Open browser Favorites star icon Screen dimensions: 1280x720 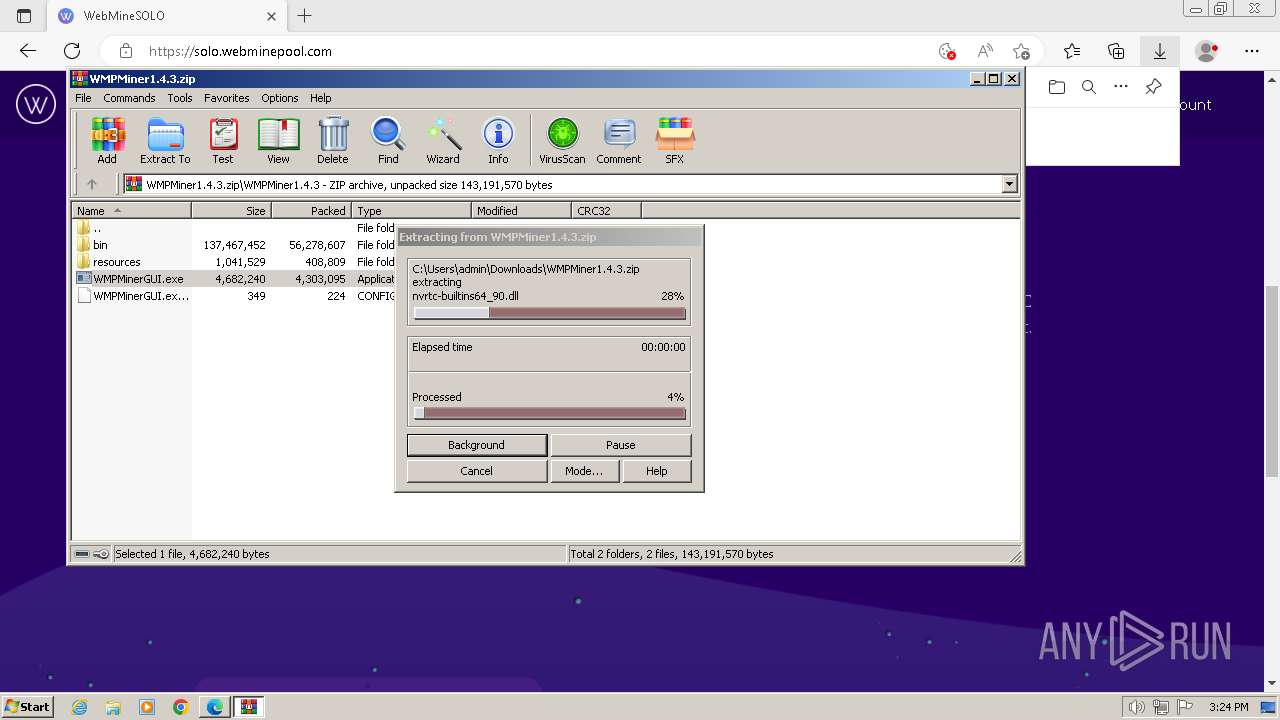(1072, 51)
